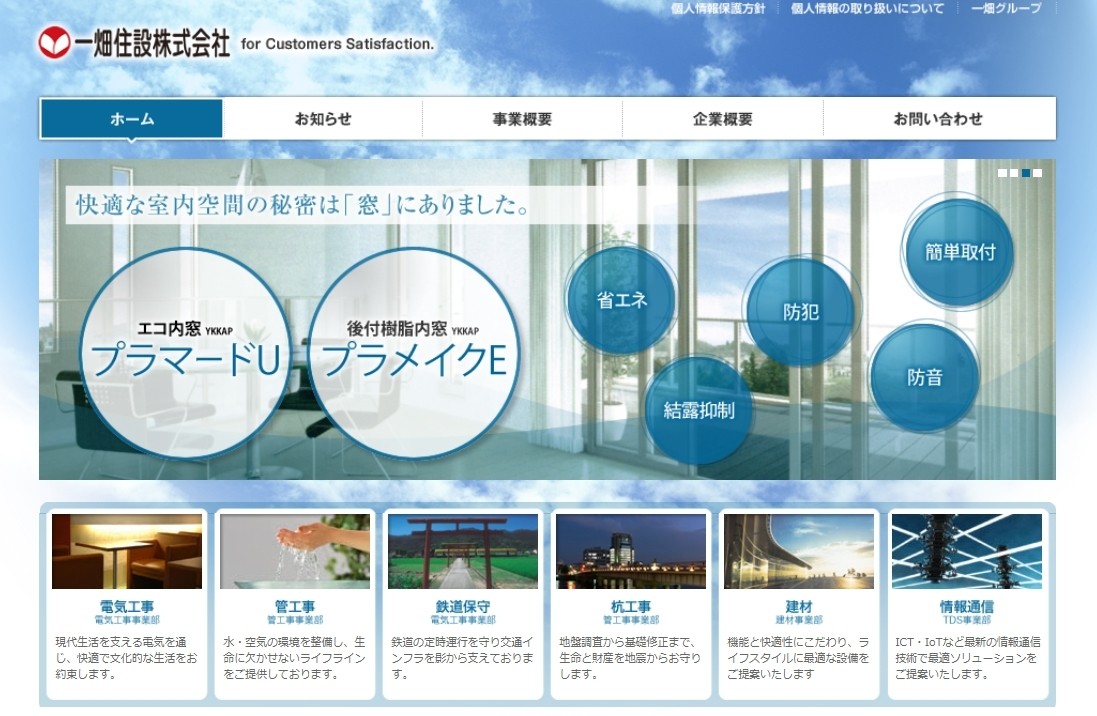
Task: Open the 杭工事 night city thumbnail
Action: coord(631,552)
